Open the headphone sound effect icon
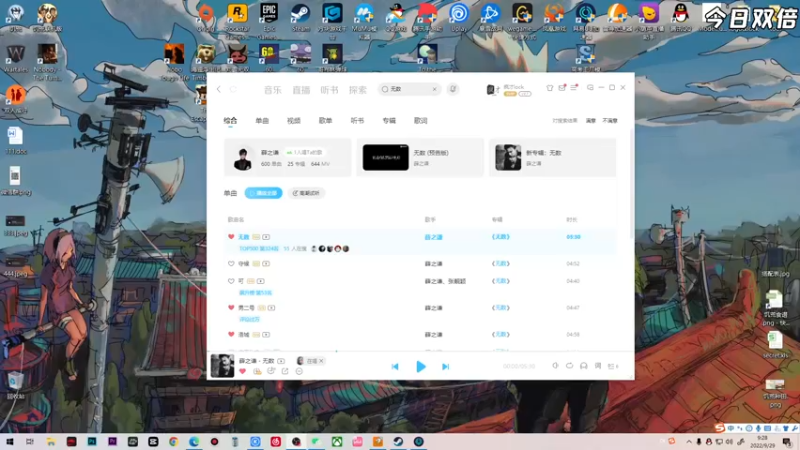800x450 pixels. [584, 366]
